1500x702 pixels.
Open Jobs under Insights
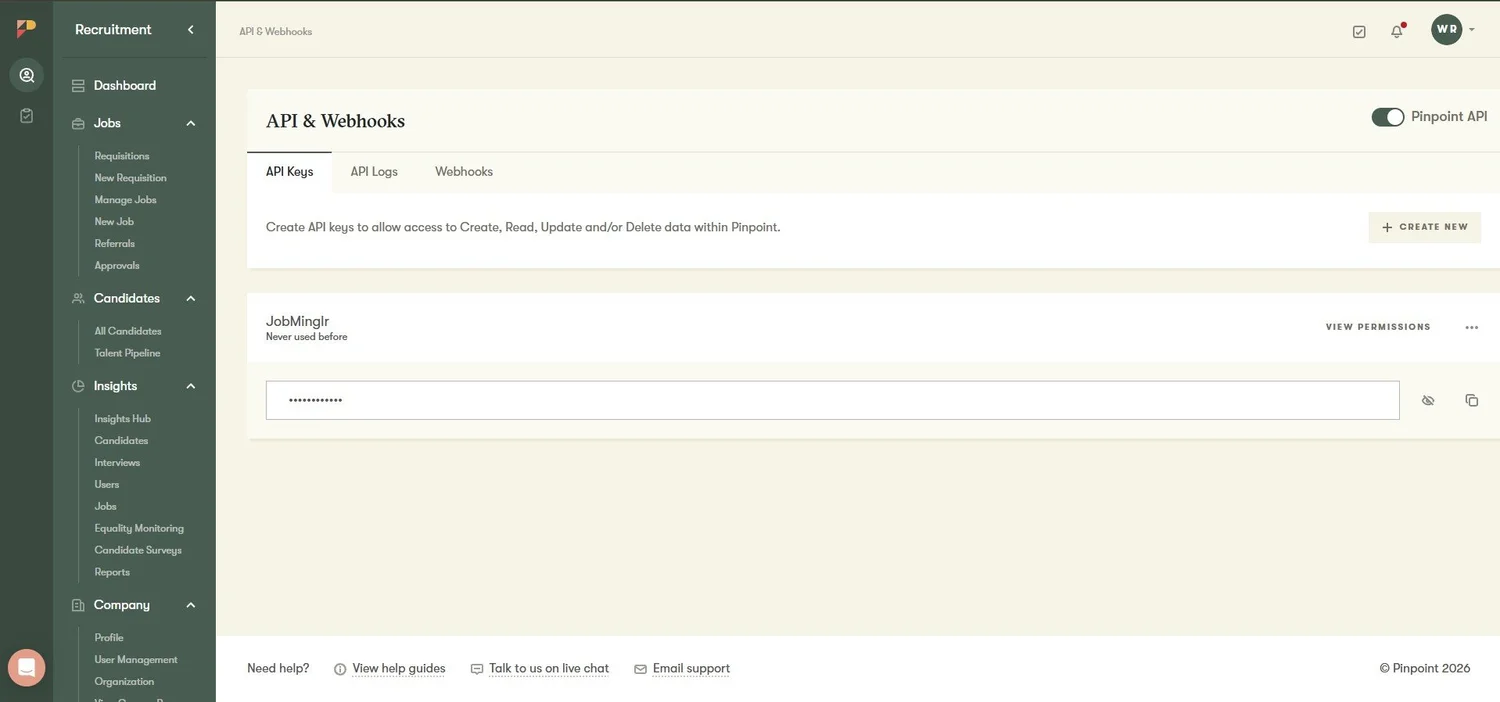(x=106, y=507)
